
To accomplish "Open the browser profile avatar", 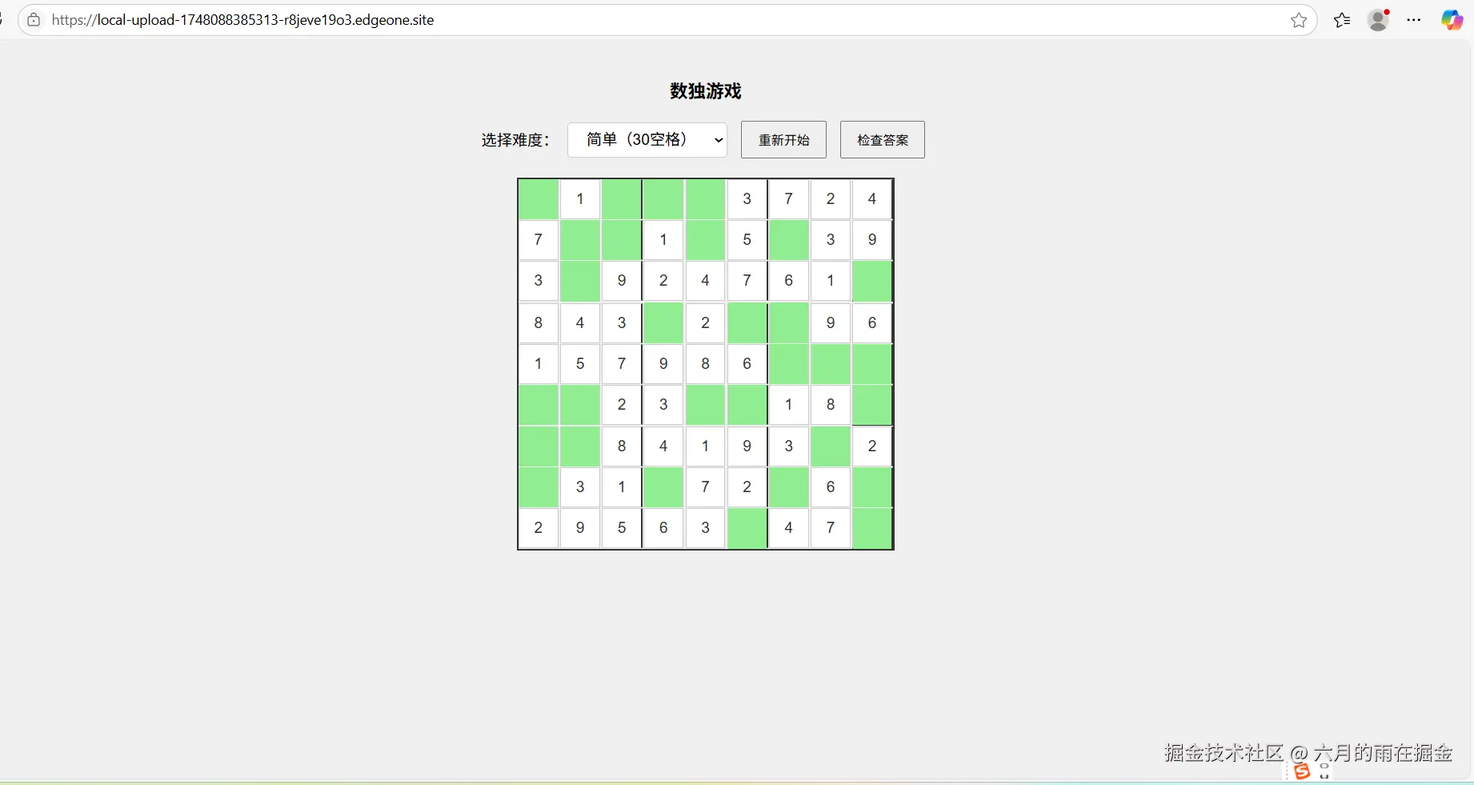I will coord(1378,20).
